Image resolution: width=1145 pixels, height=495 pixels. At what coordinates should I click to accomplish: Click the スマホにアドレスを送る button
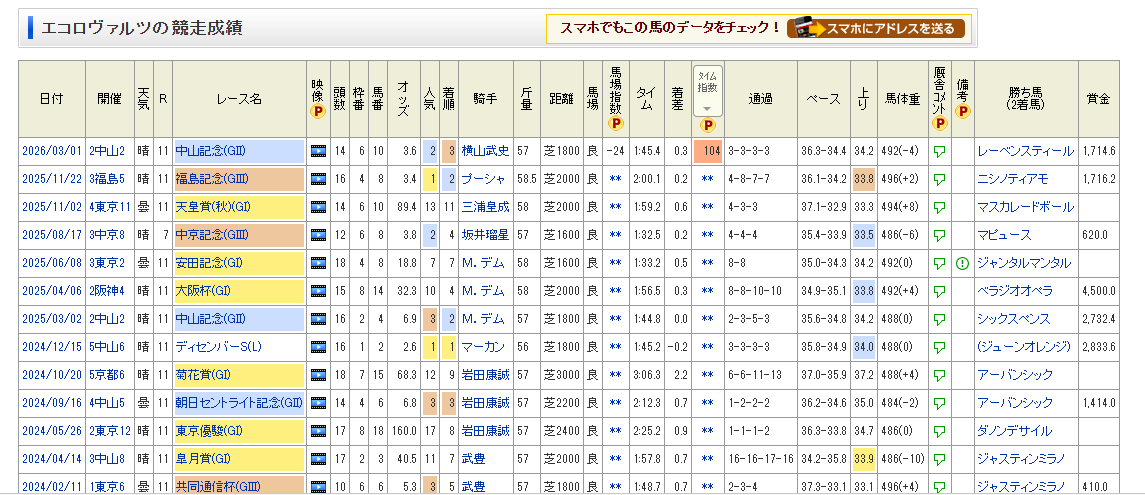[876, 28]
